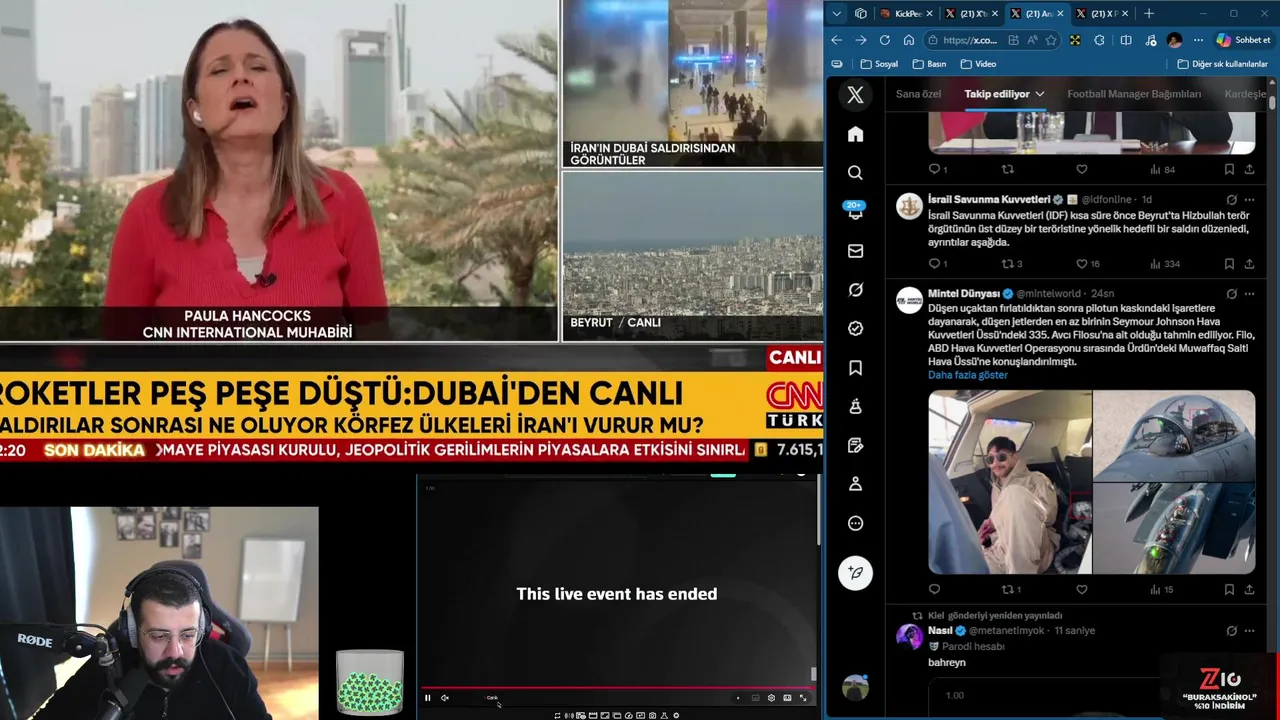
Task: Switch to the last (21) X browser tab
Action: coord(1103,13)
